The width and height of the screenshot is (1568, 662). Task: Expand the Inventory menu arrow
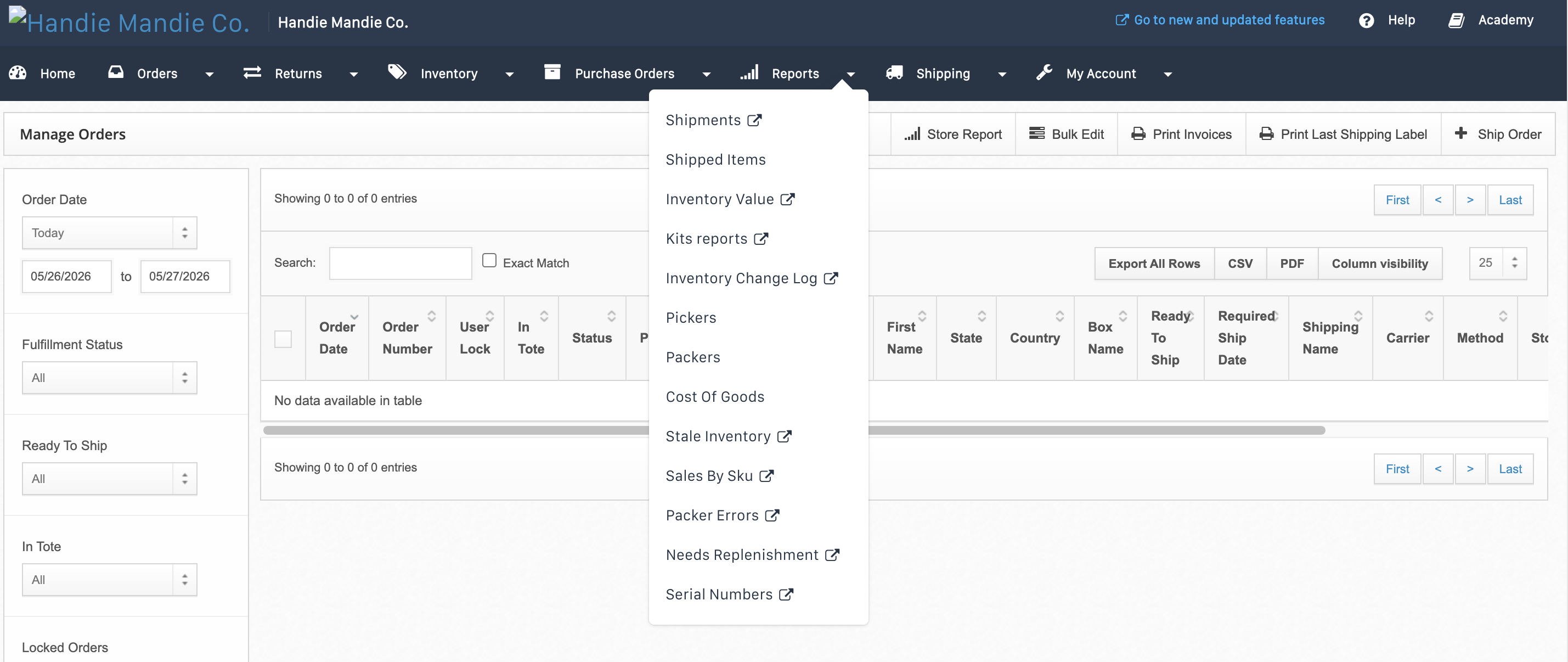pos(510,74)
